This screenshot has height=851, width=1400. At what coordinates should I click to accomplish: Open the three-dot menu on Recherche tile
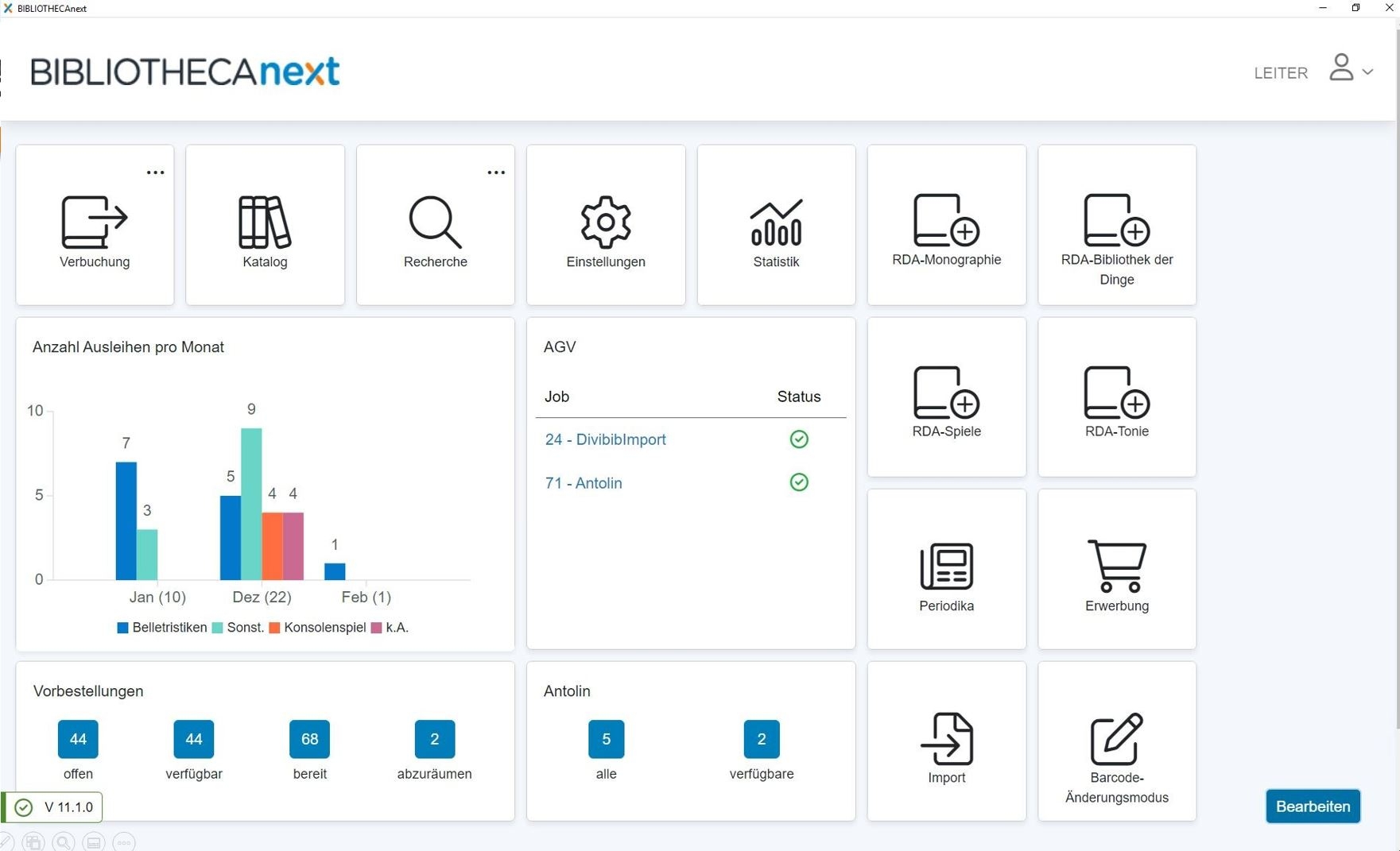click(496, 172)
